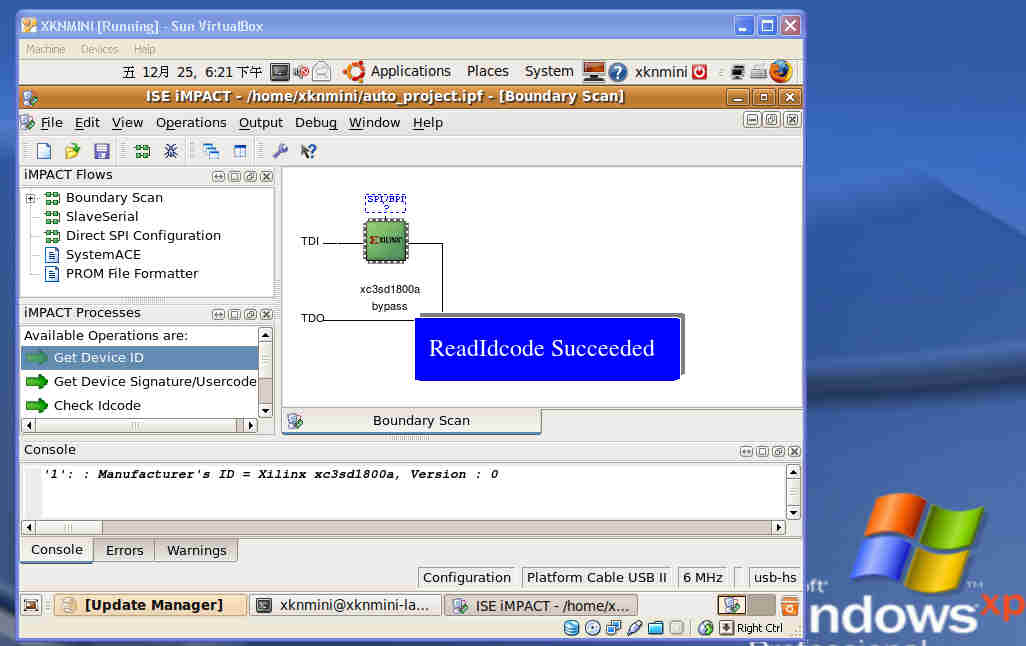1026x646 pixels.
Task: Click the network icon in the panel tray
Action: coord(738,71)
